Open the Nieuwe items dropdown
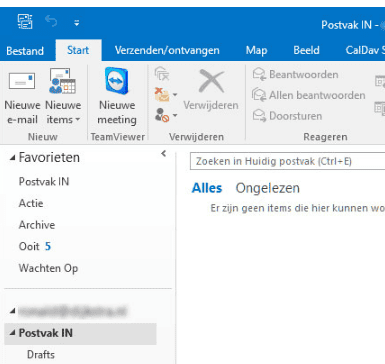This screenshot has width=385, height=364. point(63,112)
